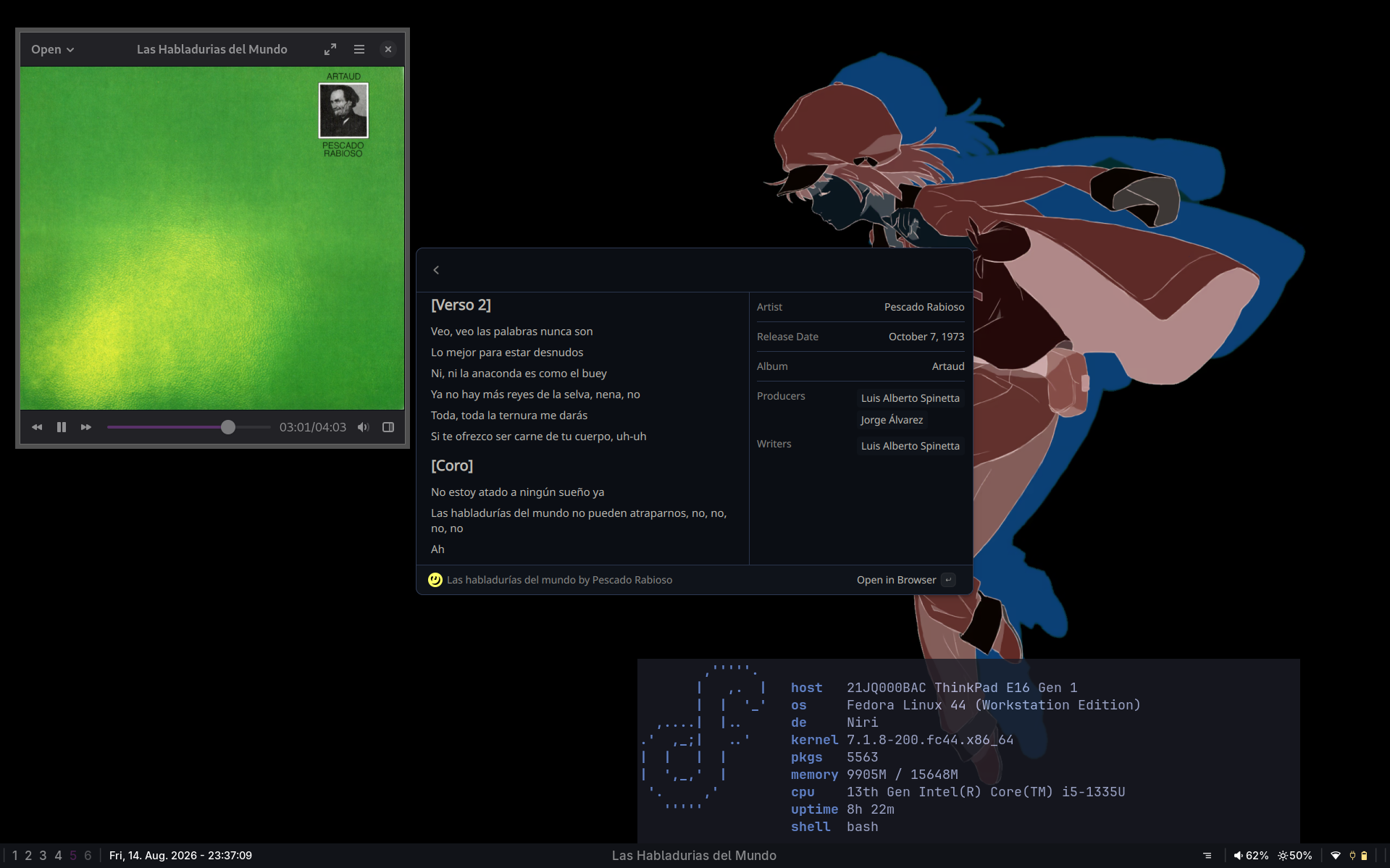
Task: Skip forward to next track
Action: (x=86, y=427)
